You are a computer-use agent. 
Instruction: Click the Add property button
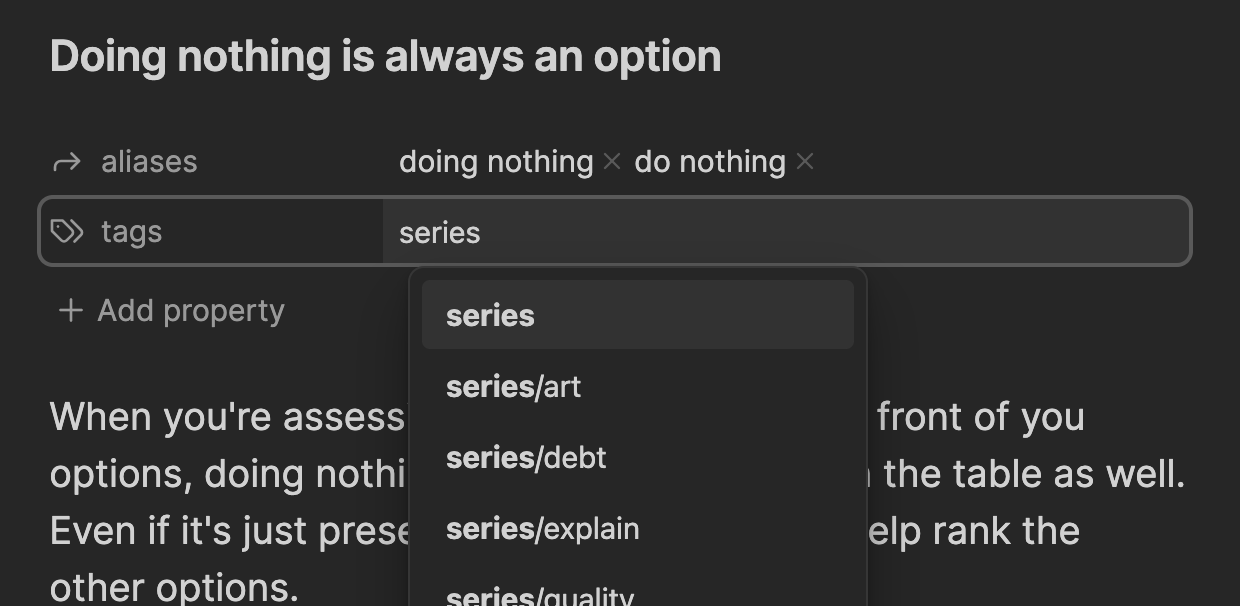(x=171, y=311)
